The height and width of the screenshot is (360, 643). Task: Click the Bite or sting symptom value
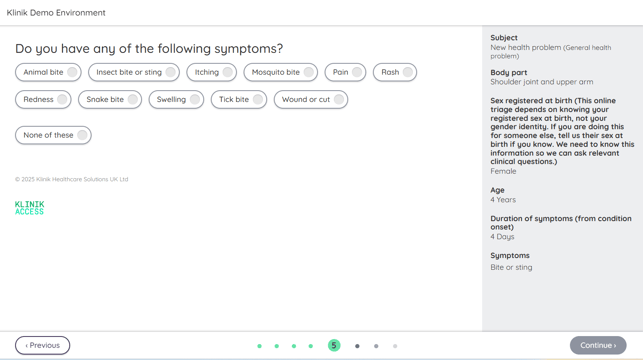(x=511, y=267)
